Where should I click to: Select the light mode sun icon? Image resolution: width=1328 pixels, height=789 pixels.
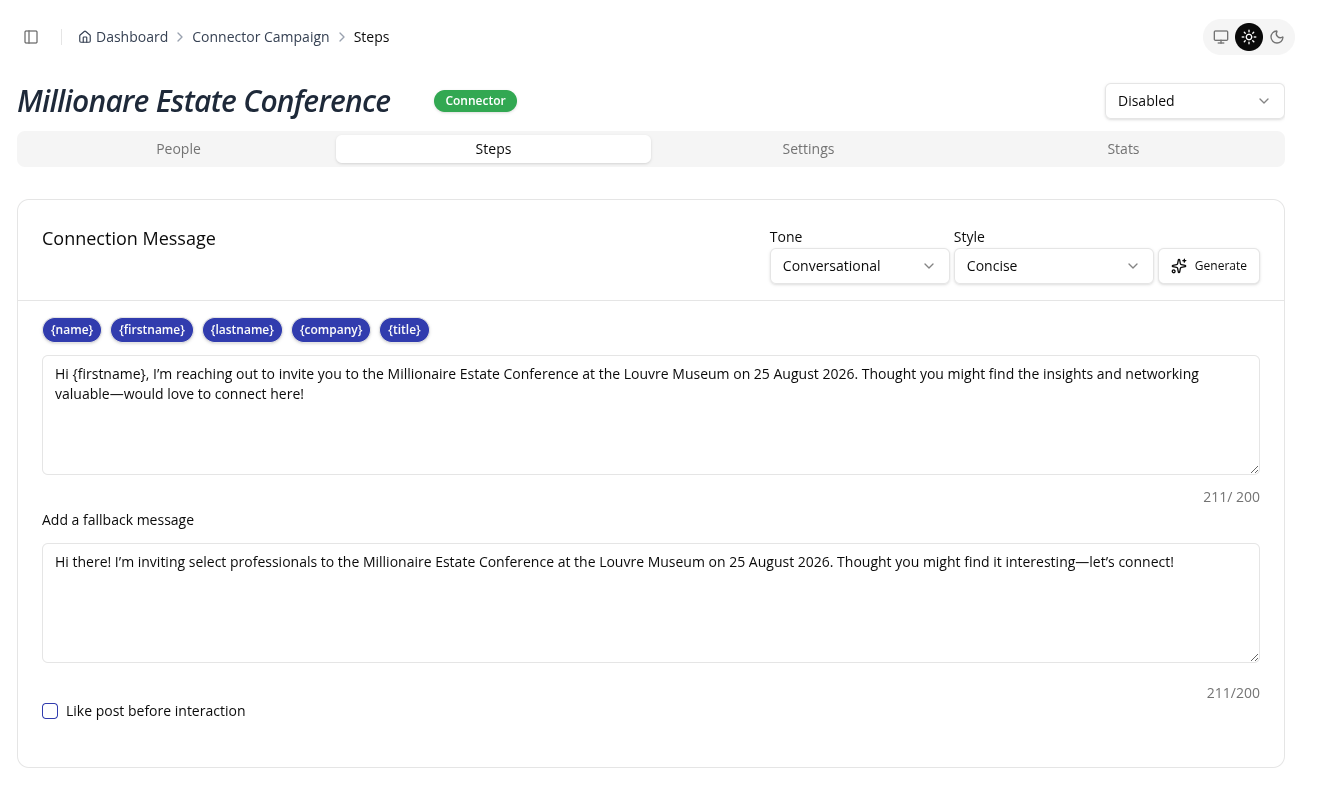pos(1249,37)
